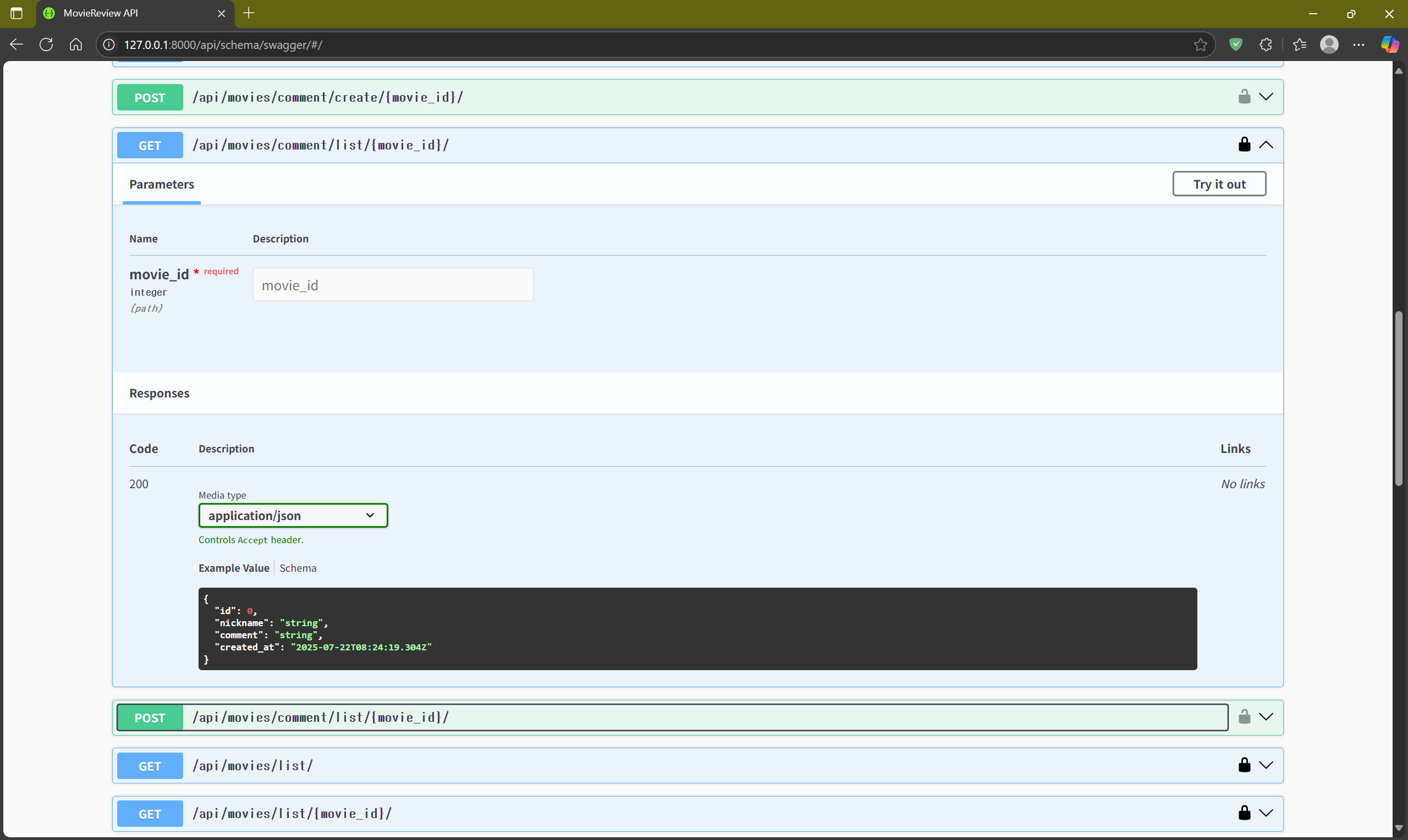Screen dimensions: 1408x840
Task: Refresh the browser page
Action: pyautogui.click(x=46, y=45)
